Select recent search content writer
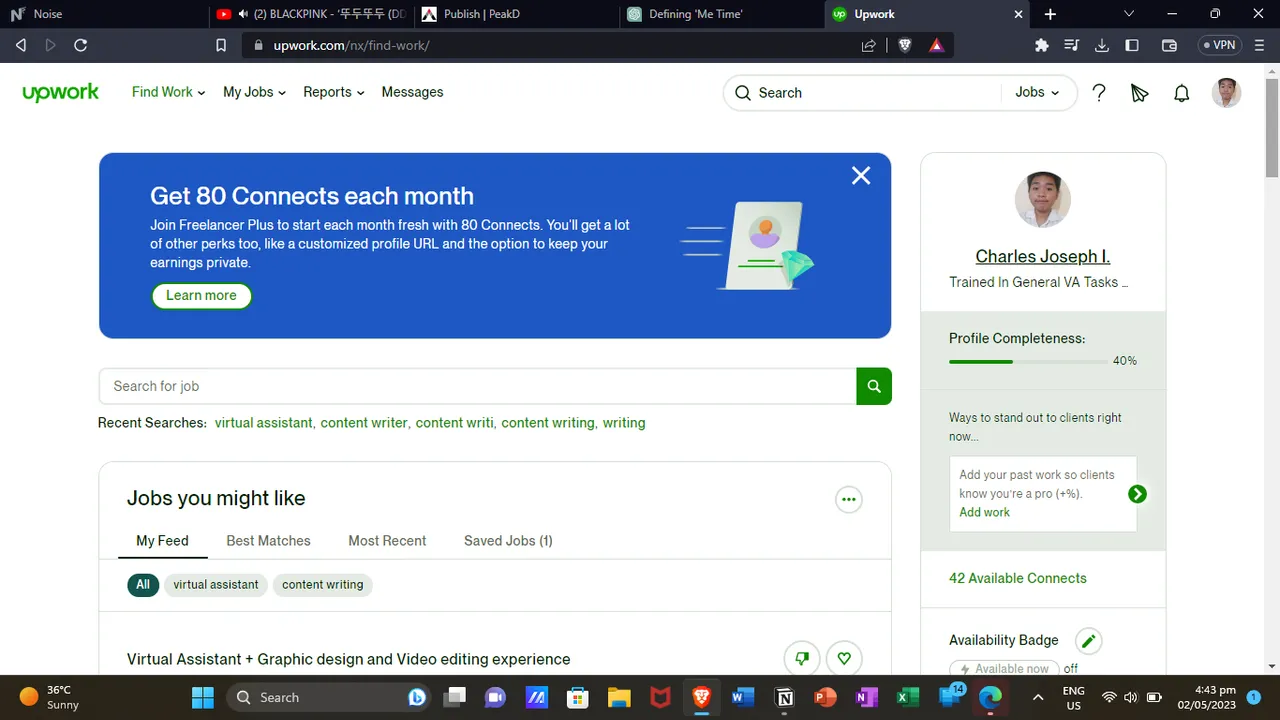Screen dimensions: 1280x720 pos(364,423)
